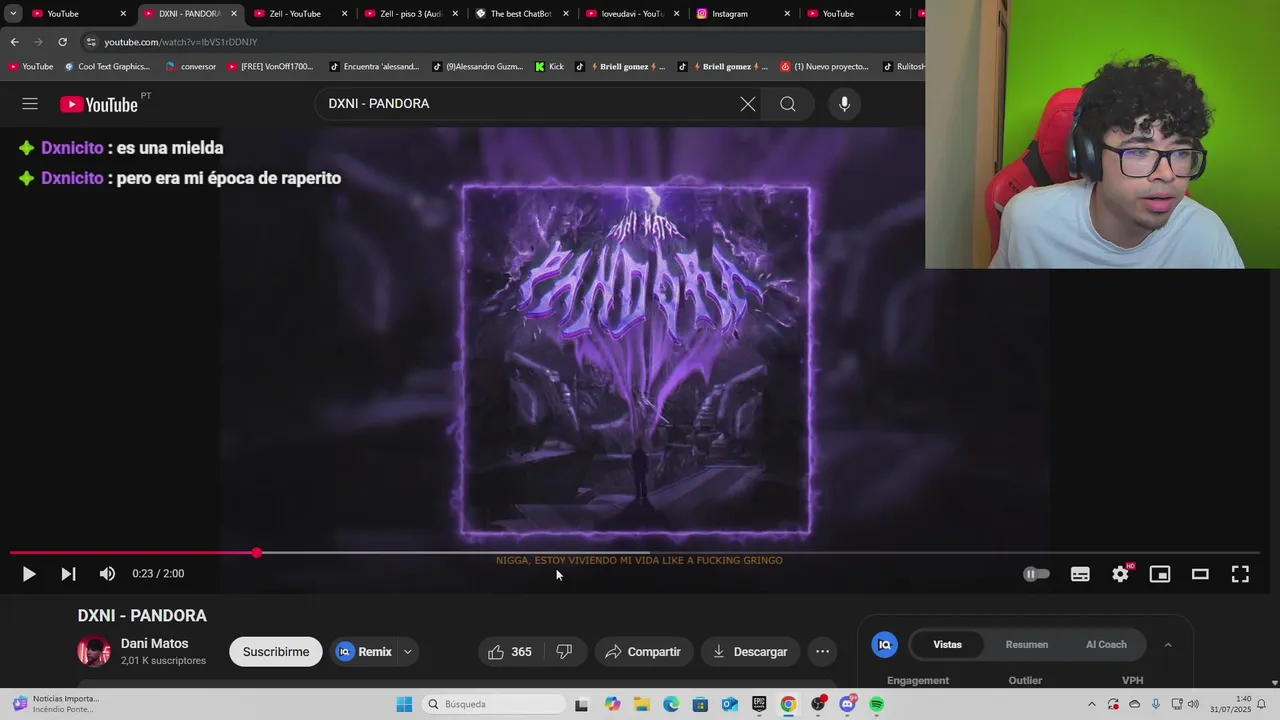
Task: Open the Kick bookmark
Action: pyautogui.click(x=550, y=67)
